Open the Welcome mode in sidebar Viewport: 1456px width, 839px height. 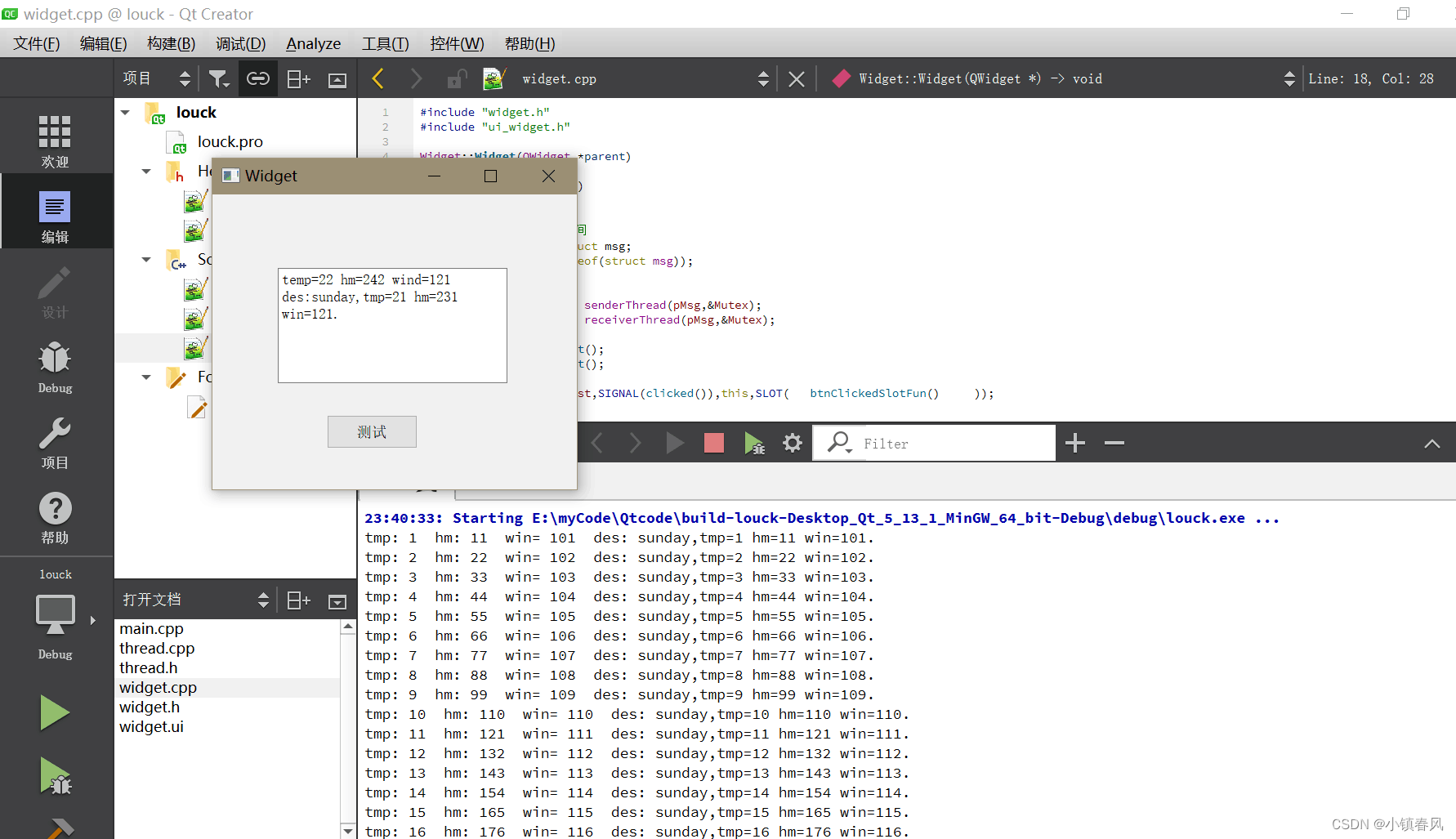click(55, 141)
